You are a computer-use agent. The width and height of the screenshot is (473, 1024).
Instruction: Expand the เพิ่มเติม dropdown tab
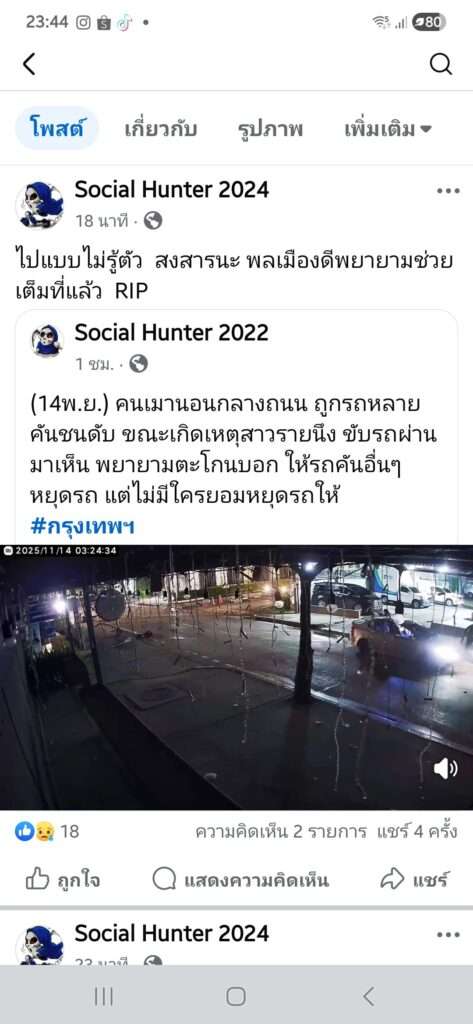click(x=388, y=129)
